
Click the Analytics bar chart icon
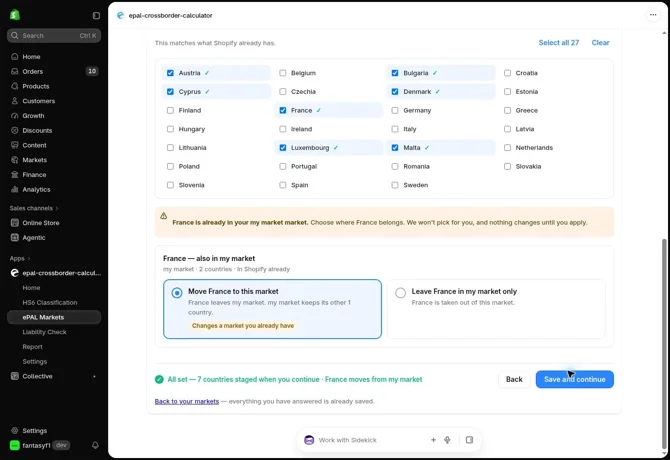pos(15,189)
